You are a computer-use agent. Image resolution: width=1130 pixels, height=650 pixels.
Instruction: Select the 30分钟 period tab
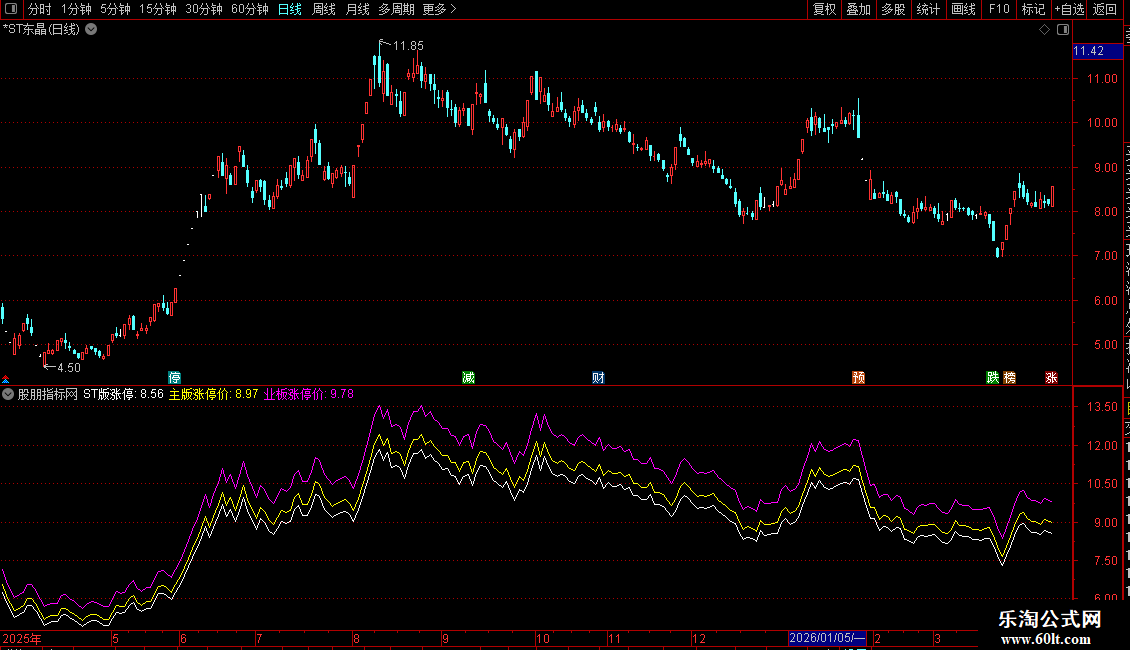[x=204, y=9]
